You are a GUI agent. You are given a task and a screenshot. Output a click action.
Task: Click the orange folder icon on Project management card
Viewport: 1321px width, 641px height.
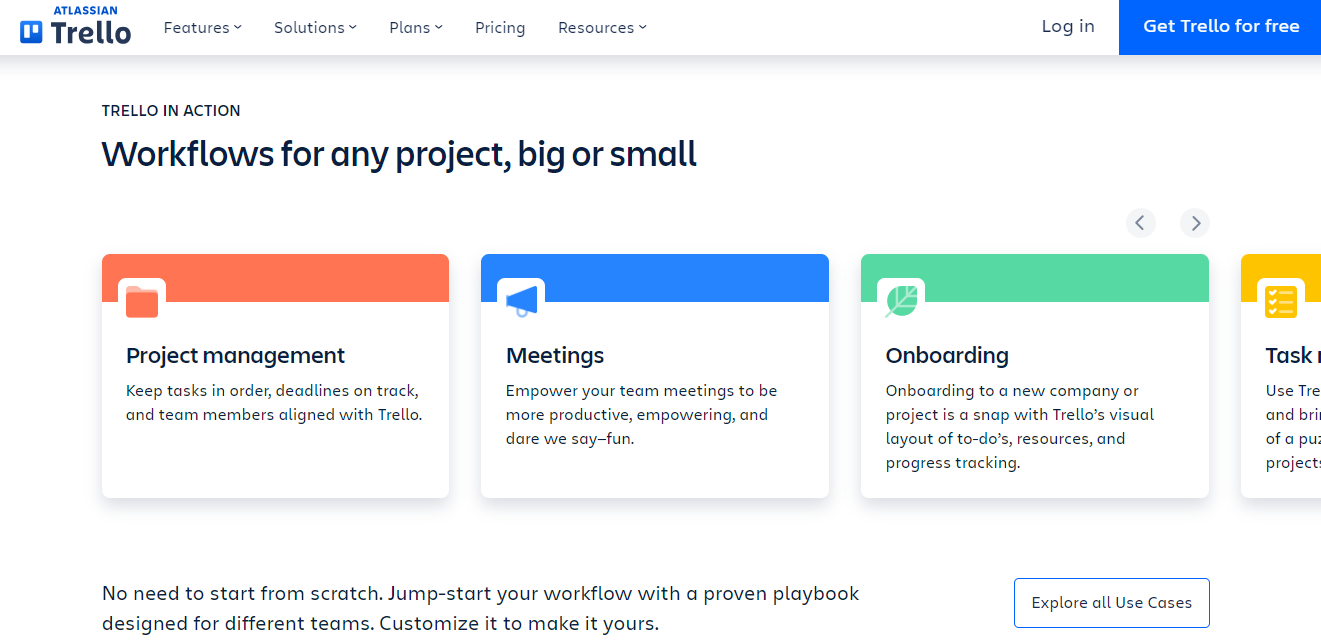pos(142,302)
